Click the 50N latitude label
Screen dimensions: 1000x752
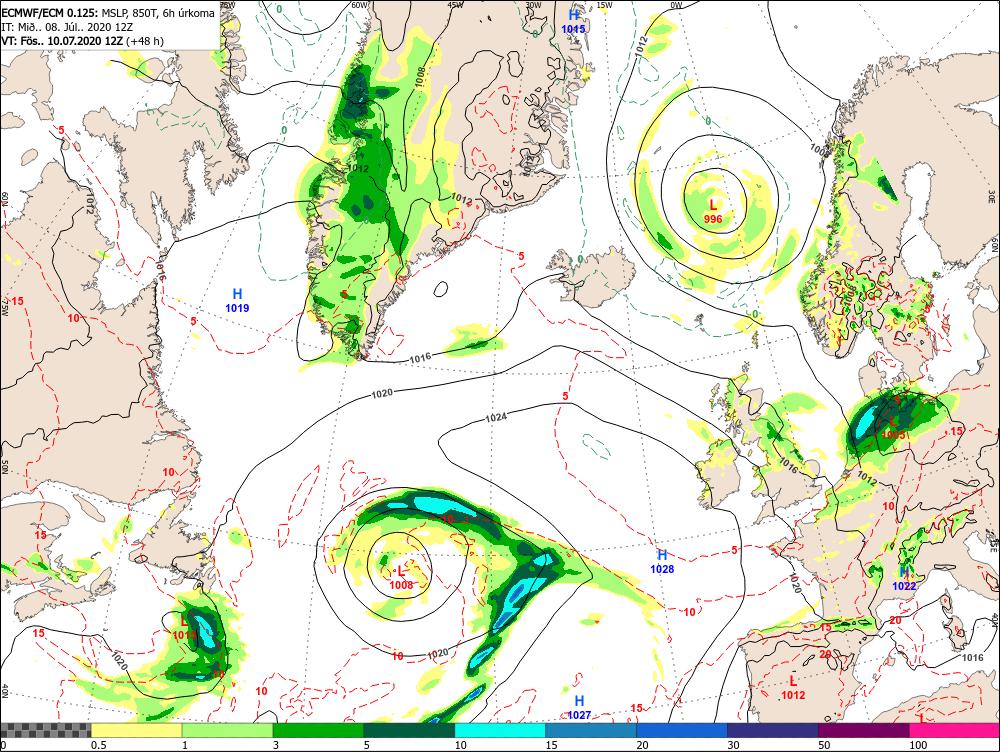coord(4,467)
